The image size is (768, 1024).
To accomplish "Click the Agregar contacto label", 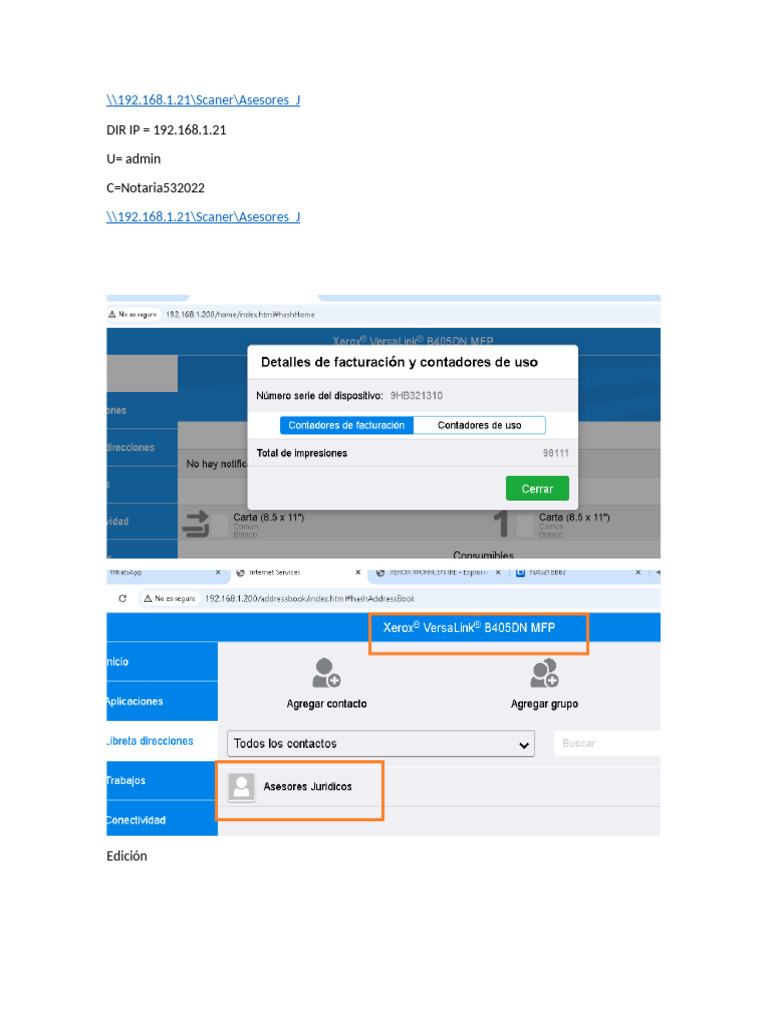I will (x=327, y=704).
